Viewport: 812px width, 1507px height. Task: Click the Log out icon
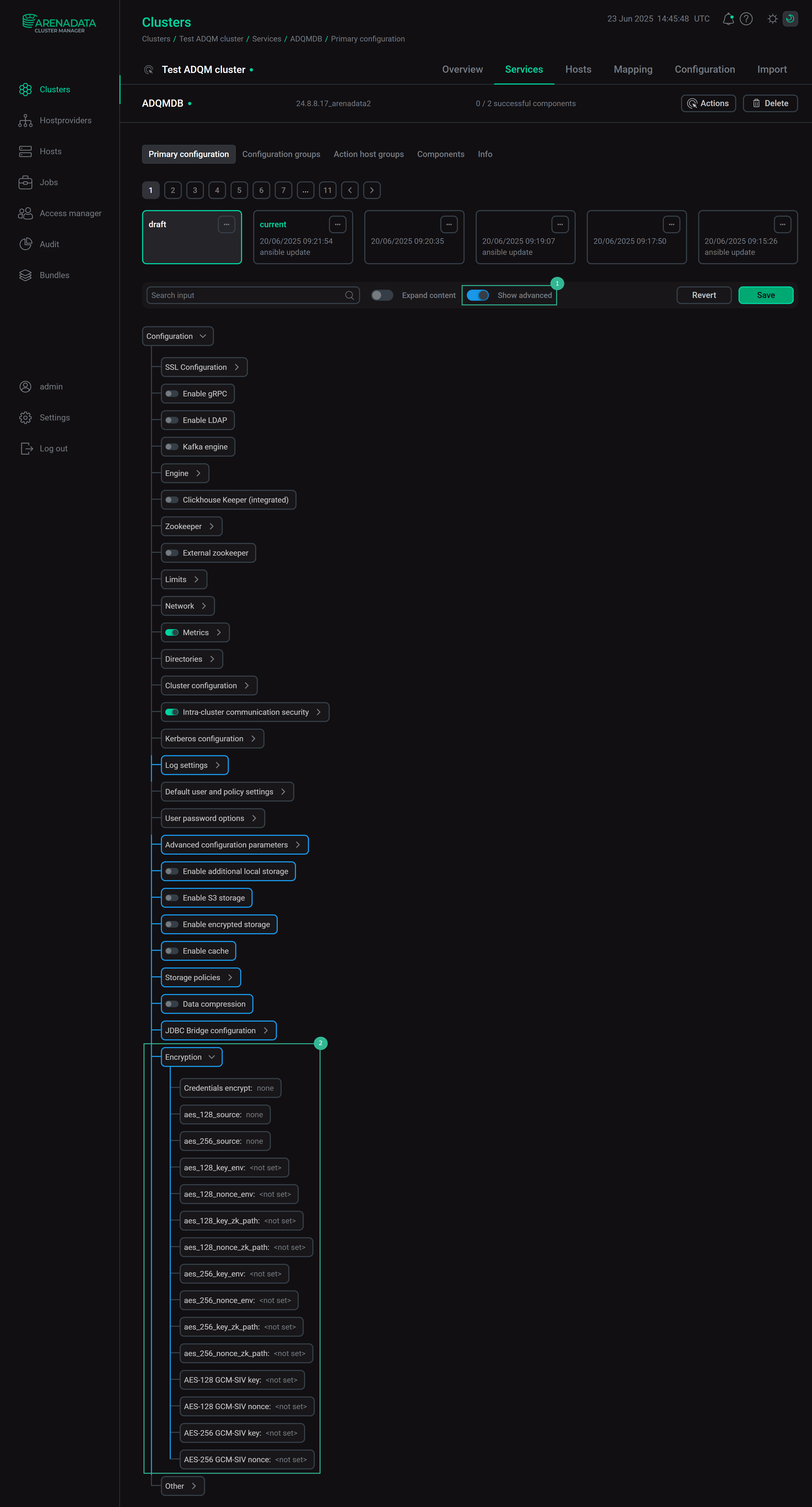26,449
